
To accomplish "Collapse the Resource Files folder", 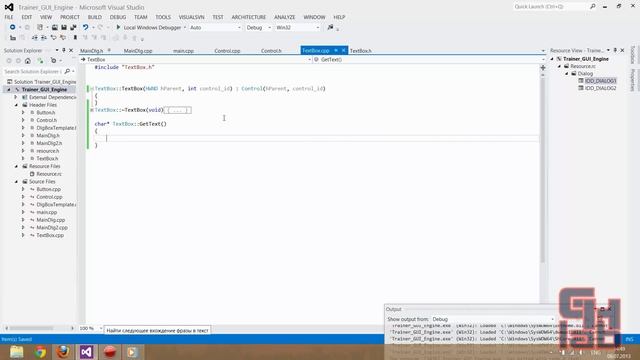I will (16, 166).
